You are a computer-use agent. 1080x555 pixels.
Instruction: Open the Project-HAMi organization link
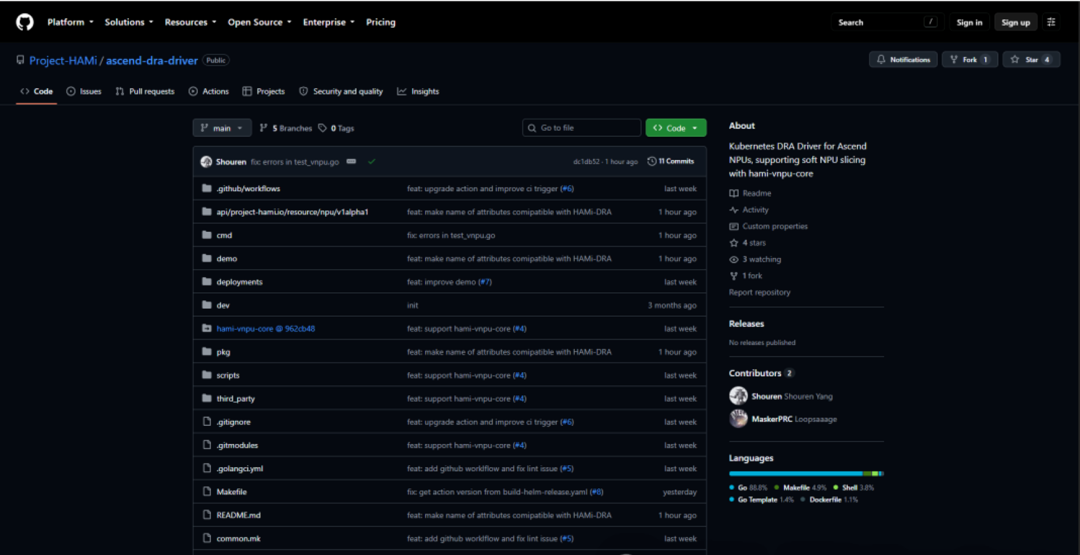(x=63, y=60)
